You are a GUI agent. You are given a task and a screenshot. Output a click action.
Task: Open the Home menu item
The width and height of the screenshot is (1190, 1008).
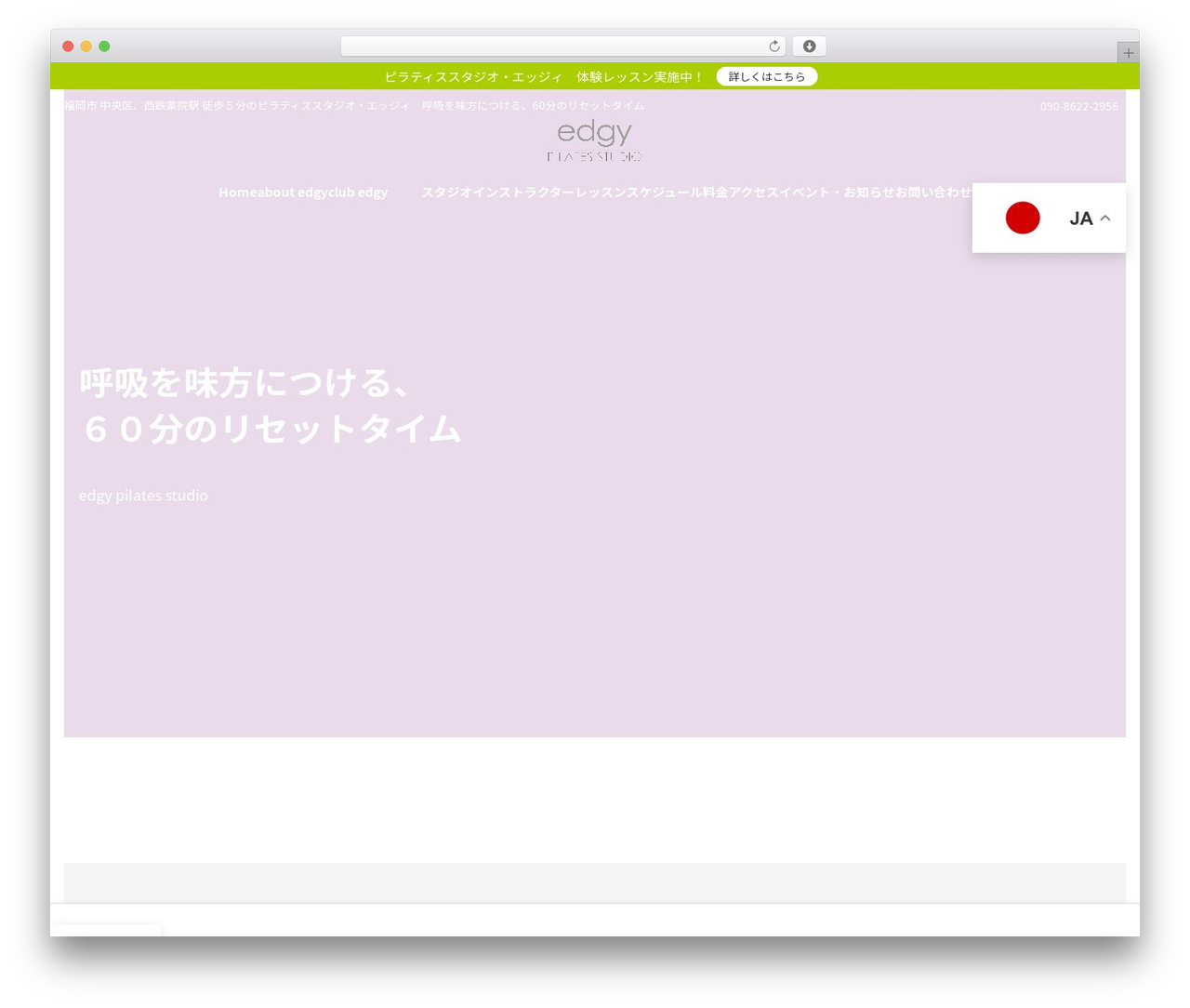238,192
